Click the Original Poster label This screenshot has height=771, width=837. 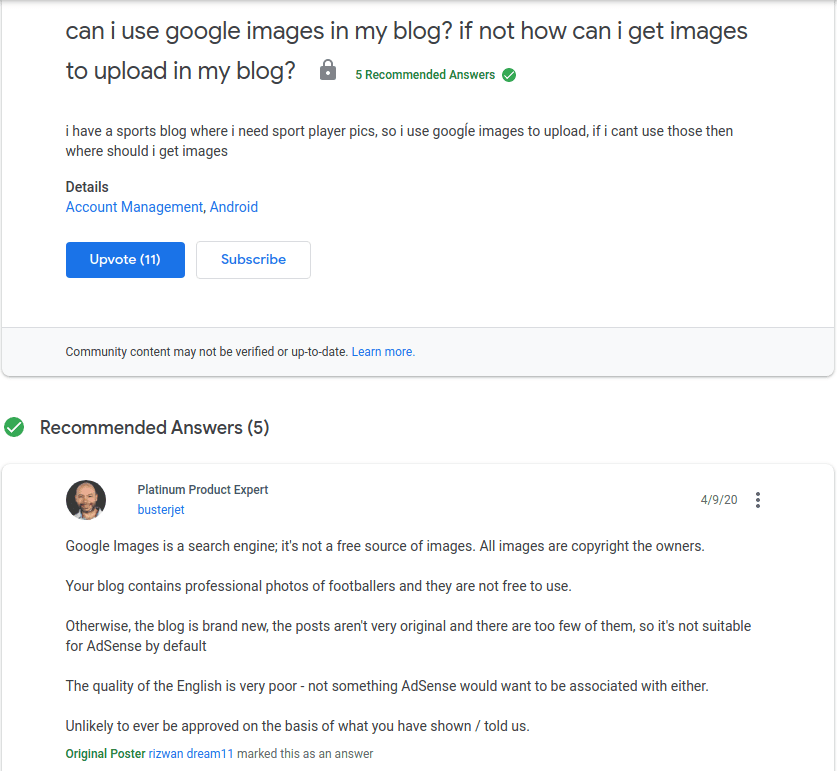pos(105,754)
